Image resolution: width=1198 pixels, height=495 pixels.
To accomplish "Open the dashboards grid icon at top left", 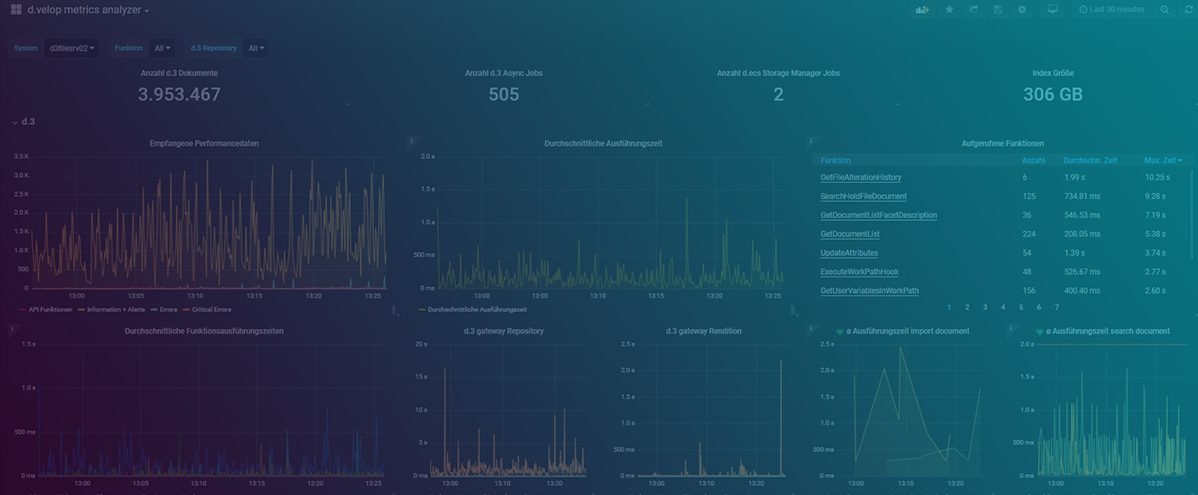I will [x=16, y=10].
